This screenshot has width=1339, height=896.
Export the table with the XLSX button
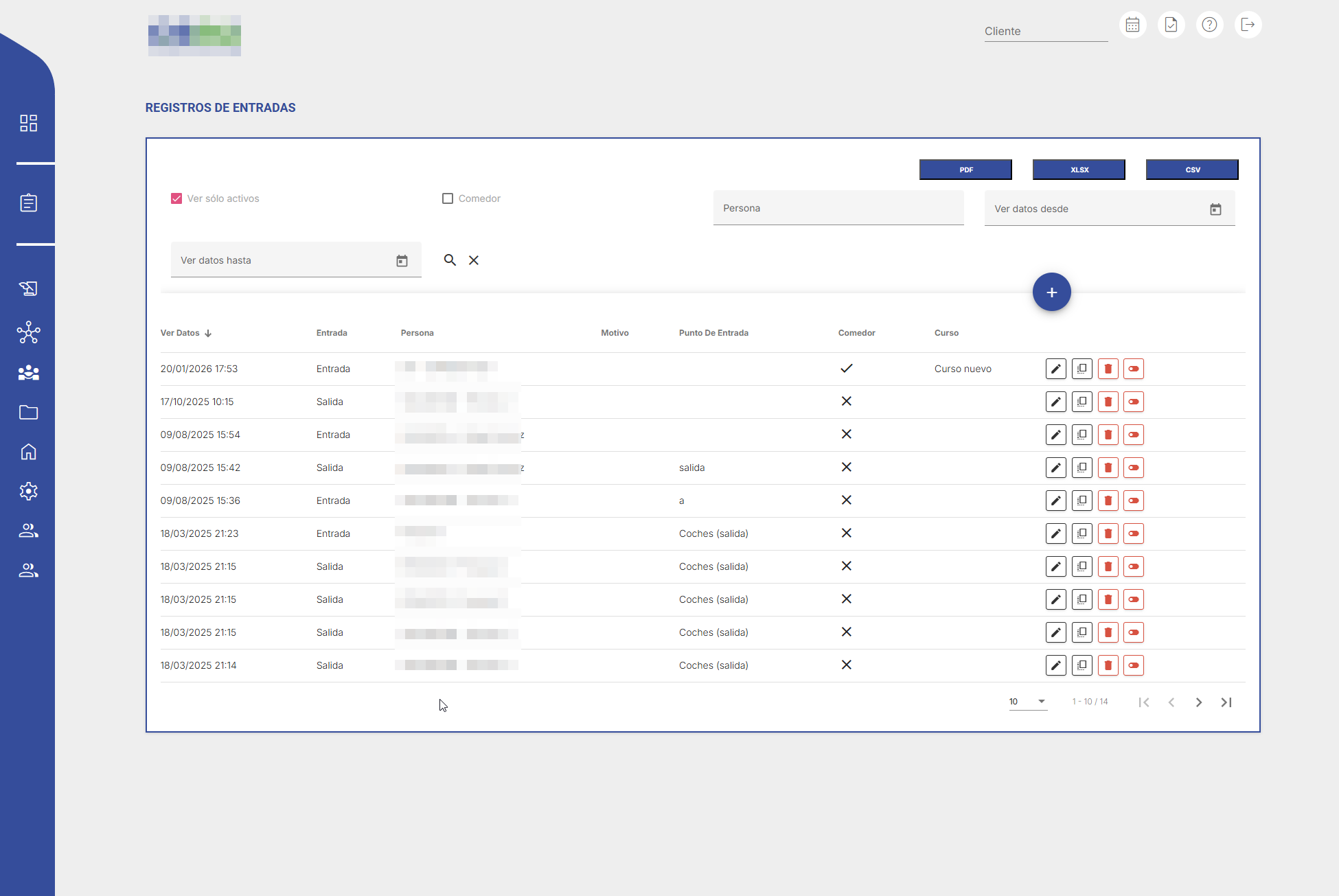coord(1079,170)
